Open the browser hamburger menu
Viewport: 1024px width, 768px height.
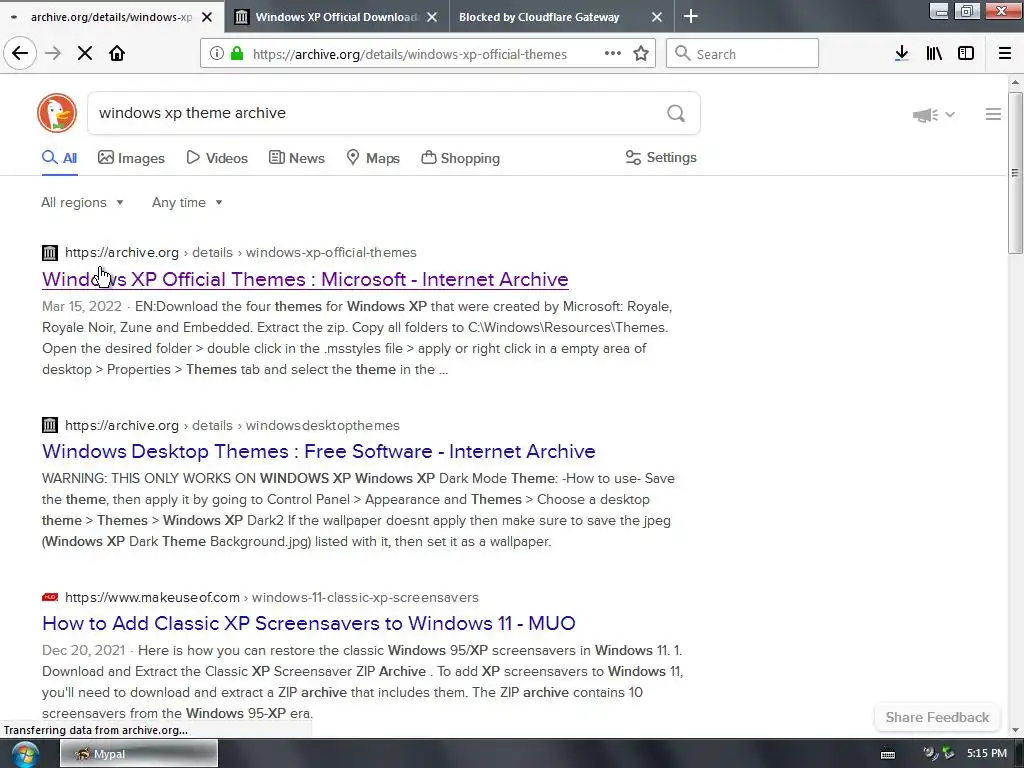pos(1005,54)
